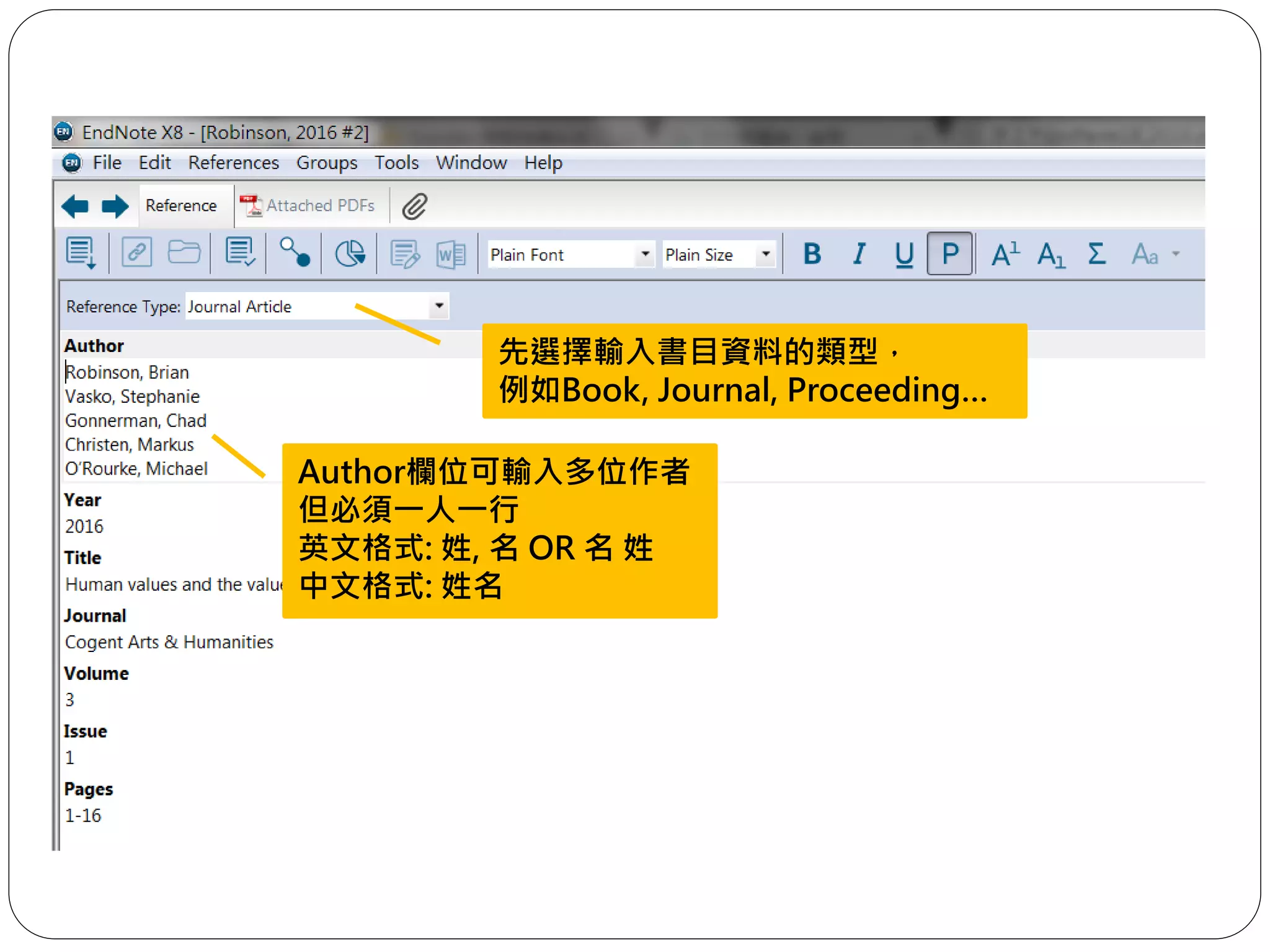
Task: Apply Italic formatting
Action: 859,253
